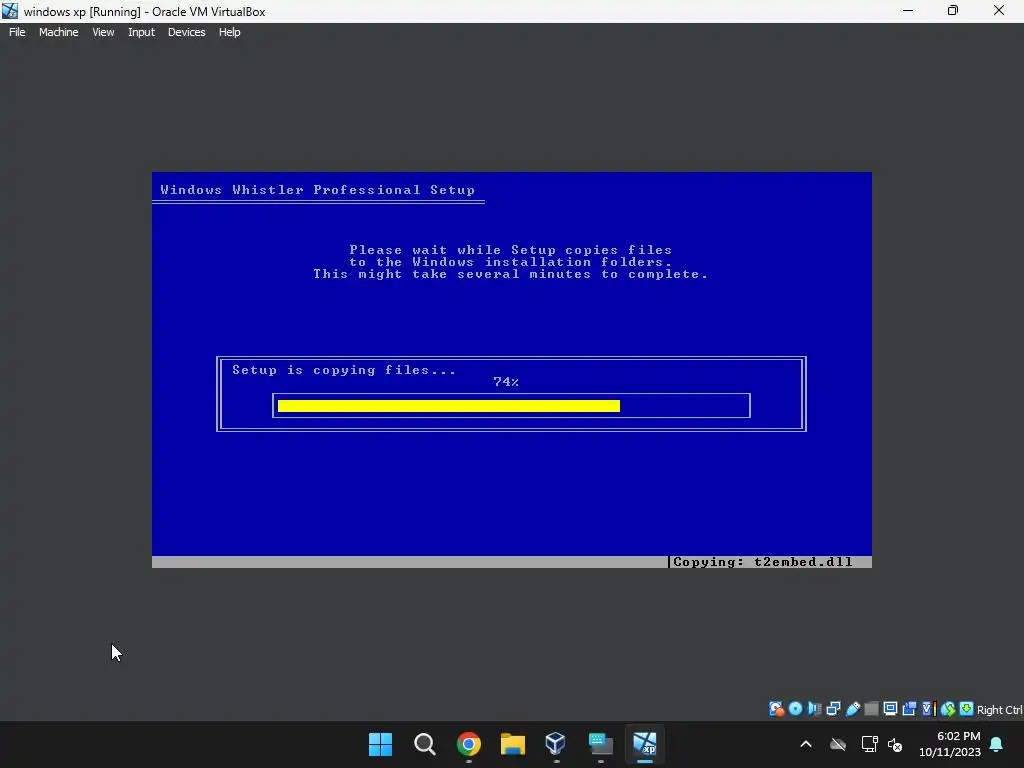The image size is (1024, 768).
Task: Click the shared folders status icon
Action: pyautogui.click(x=871, y=709)
